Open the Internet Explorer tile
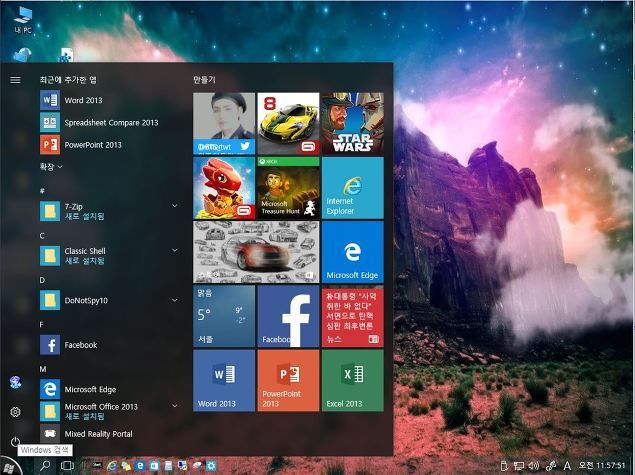This screenshot has height=475, width=635. (353, 188)
